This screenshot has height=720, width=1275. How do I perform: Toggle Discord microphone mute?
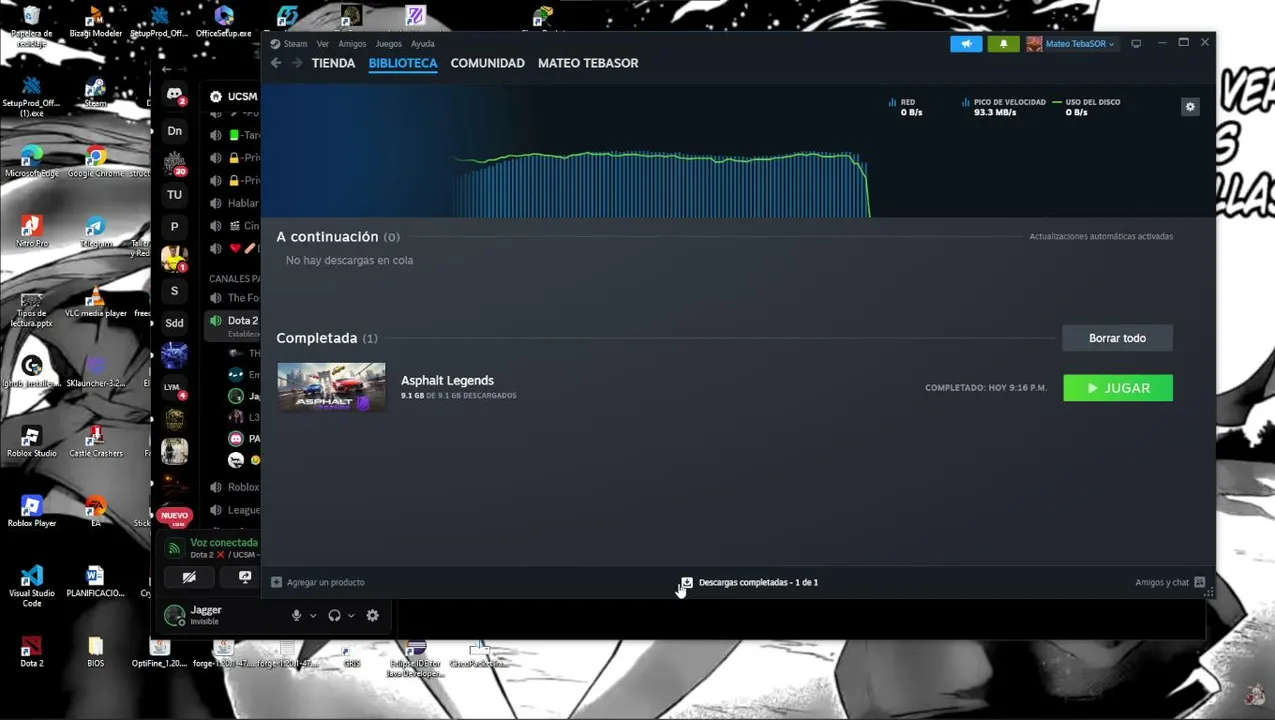296,616
